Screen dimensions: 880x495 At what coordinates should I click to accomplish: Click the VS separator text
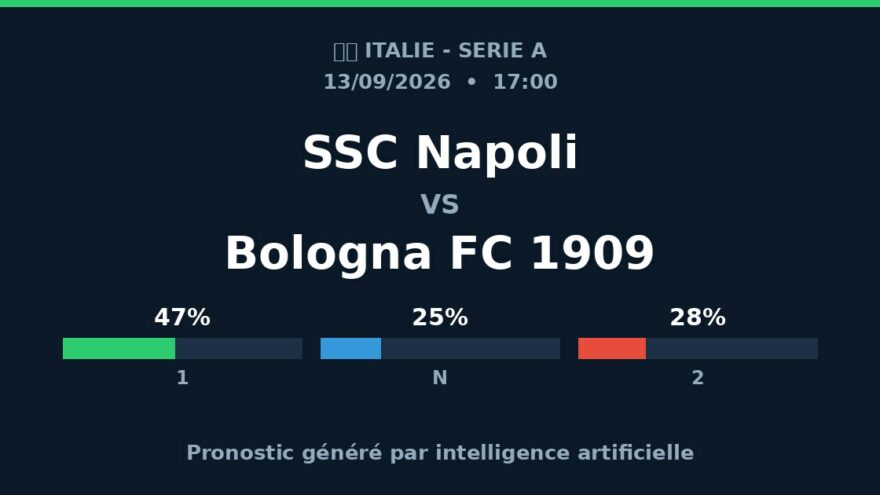click(440, 204)
